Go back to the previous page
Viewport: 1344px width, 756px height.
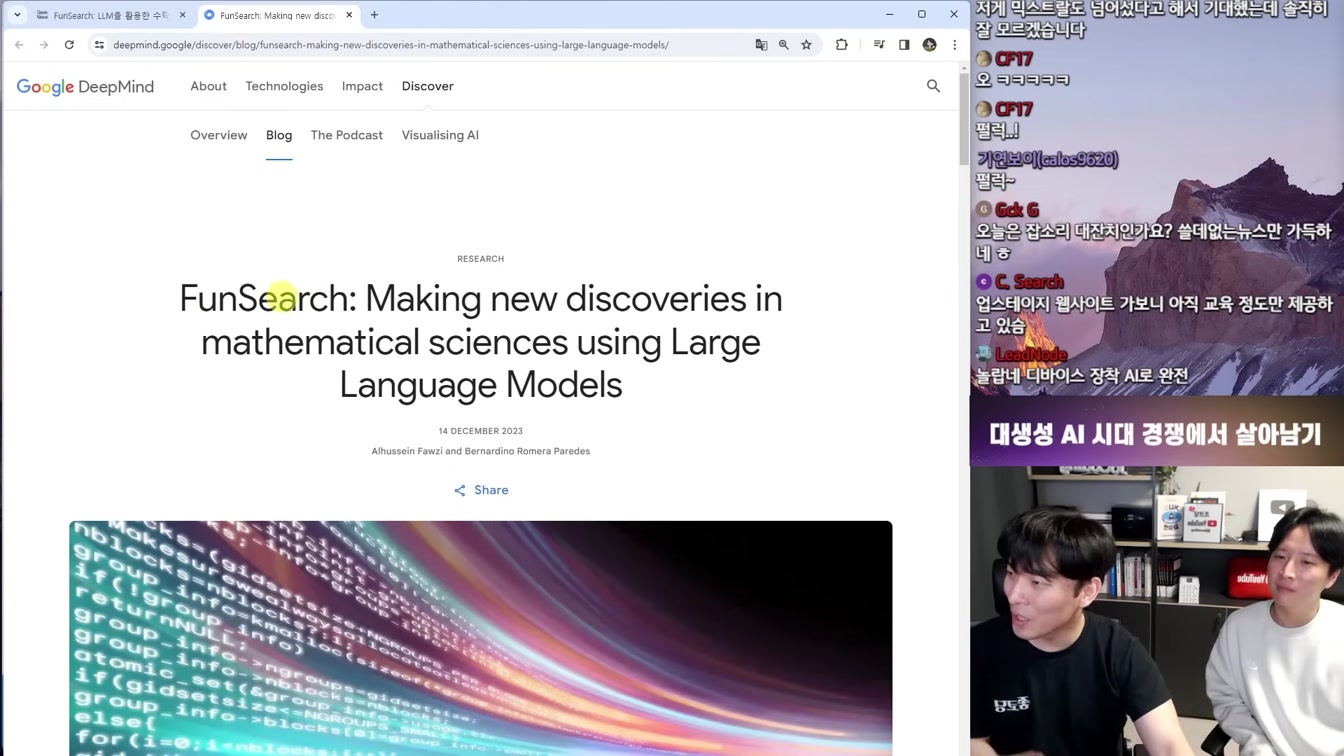[19, 45]
